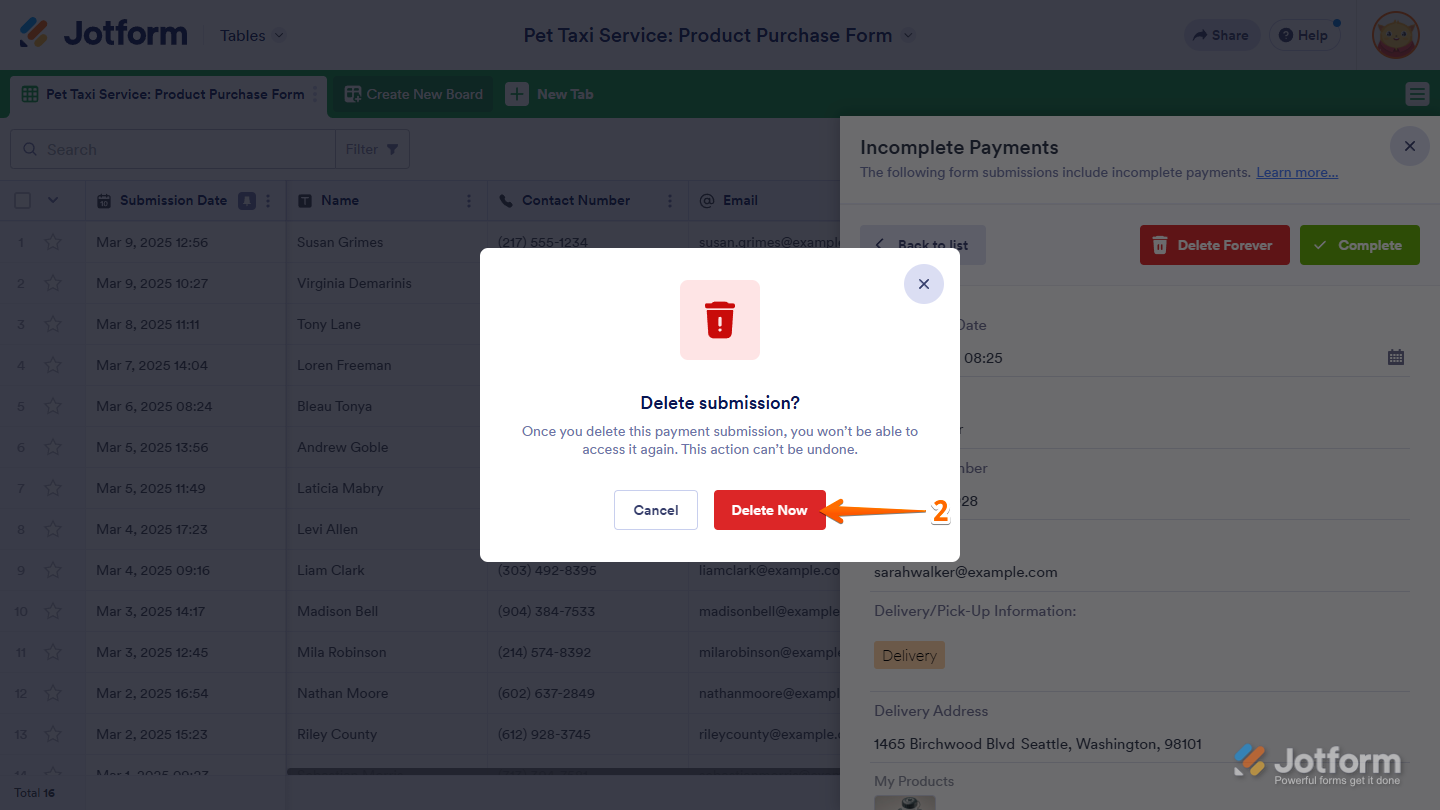Star the Susan Grimes submission row
Viewport: 1440px width, 810px height.
click(x=53, y=242)
